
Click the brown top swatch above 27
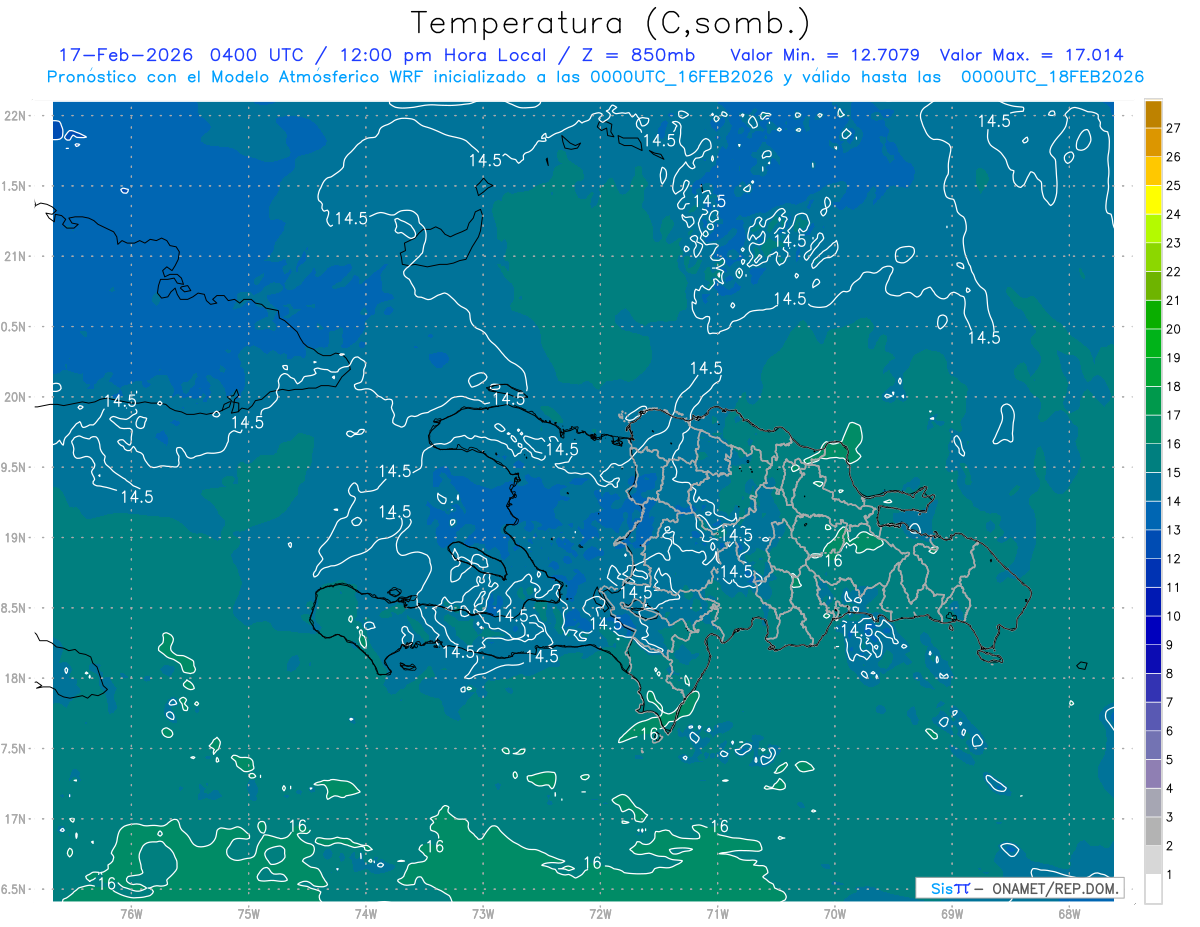click(x=1153, y=114)
